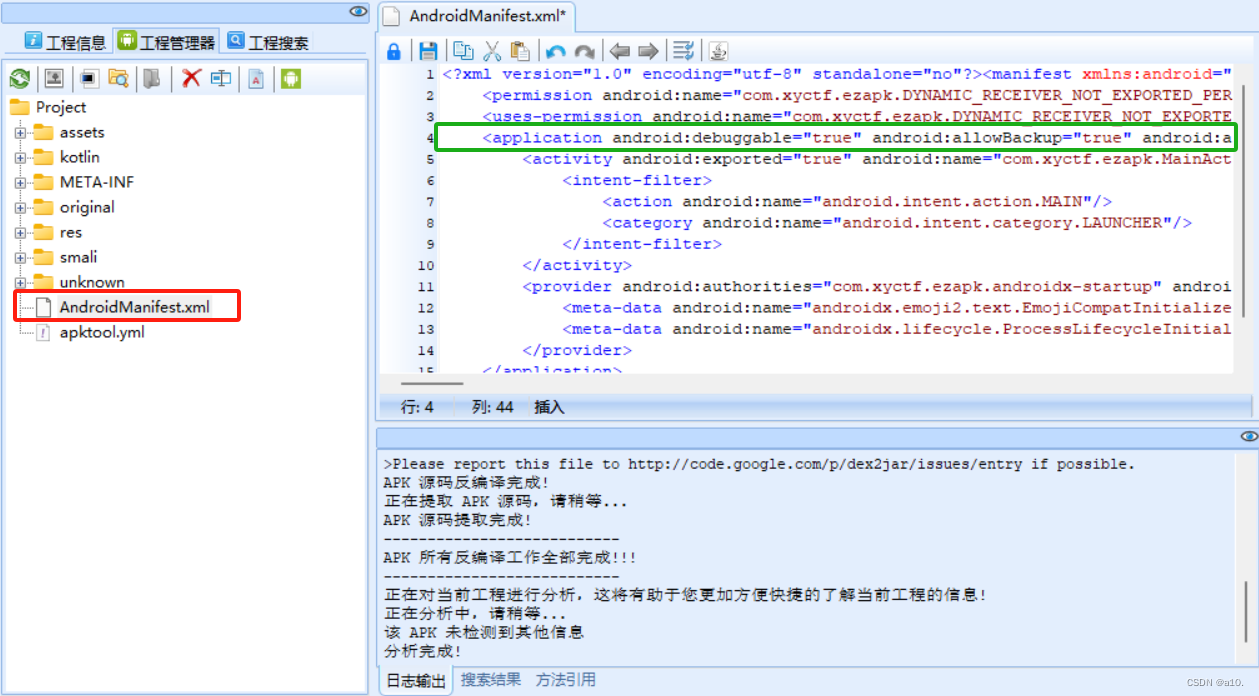This screenshot has width=1259, height=696.
Task: Expand the res folder
Action: [x=20, y=232]
